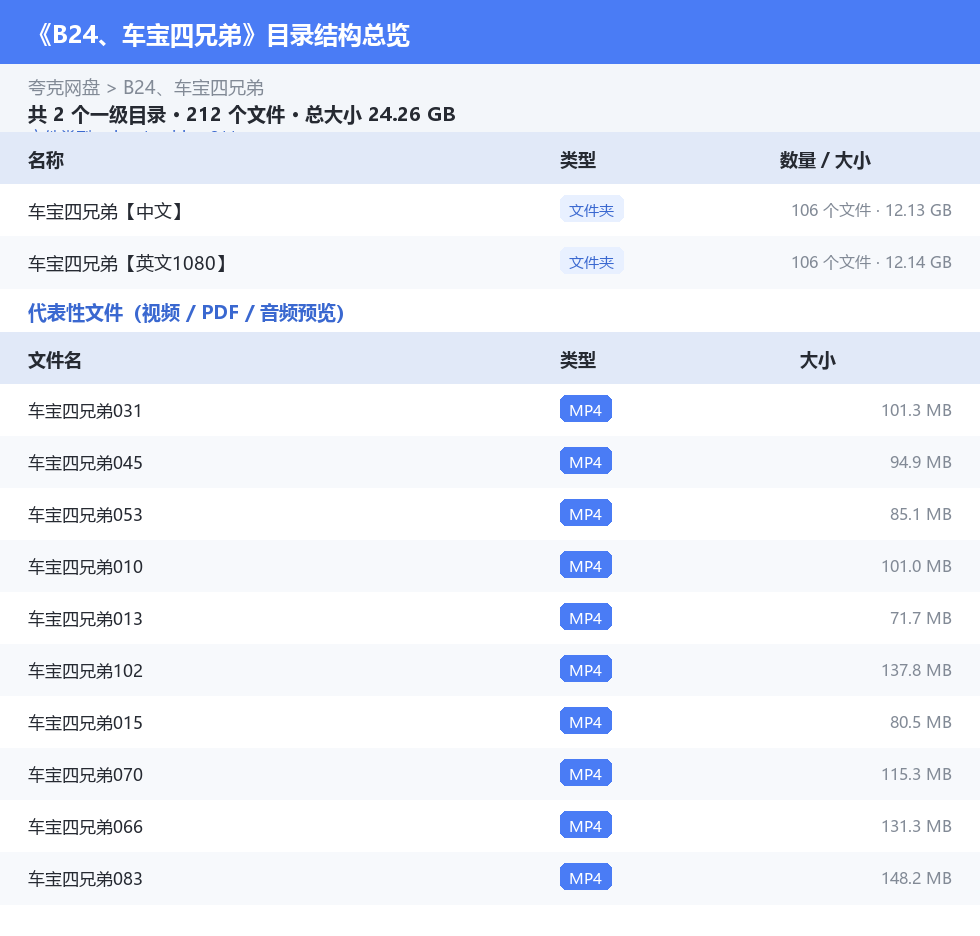Click MP4 badge for 车宝四兄弟066

(586, 825)
